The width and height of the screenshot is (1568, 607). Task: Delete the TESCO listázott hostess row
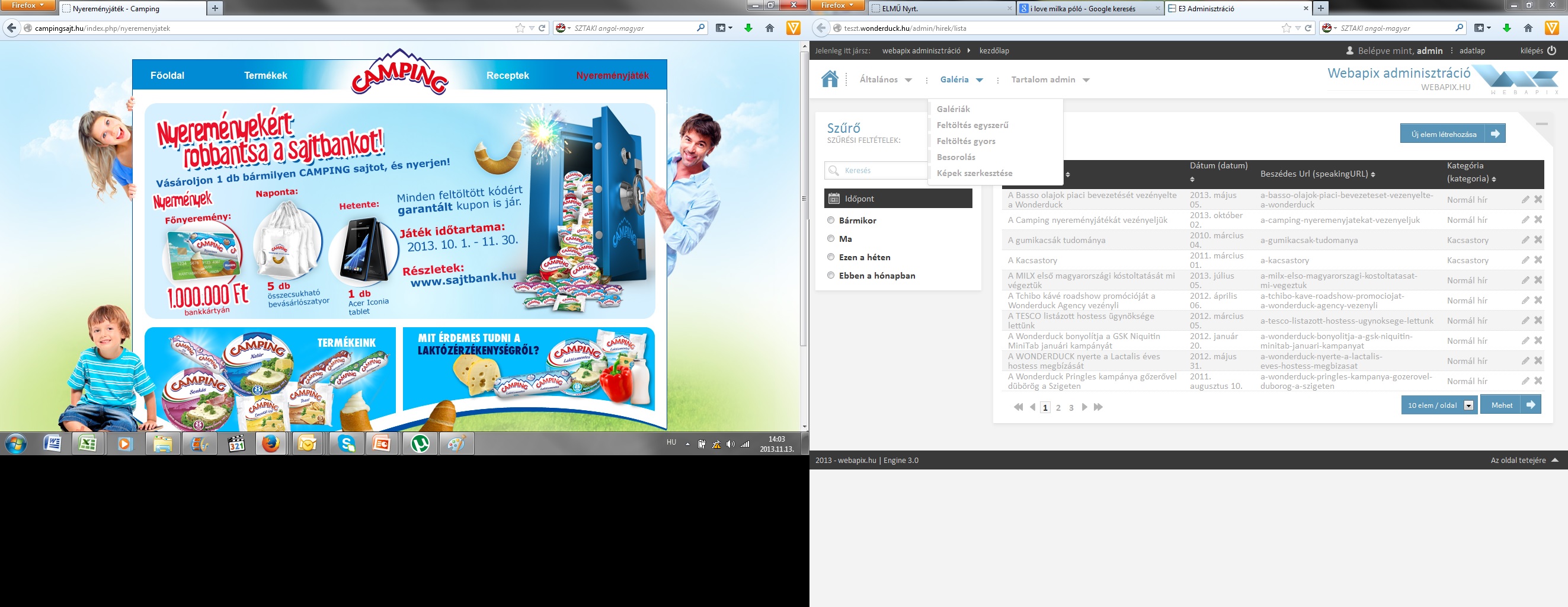pos(1538,320)
